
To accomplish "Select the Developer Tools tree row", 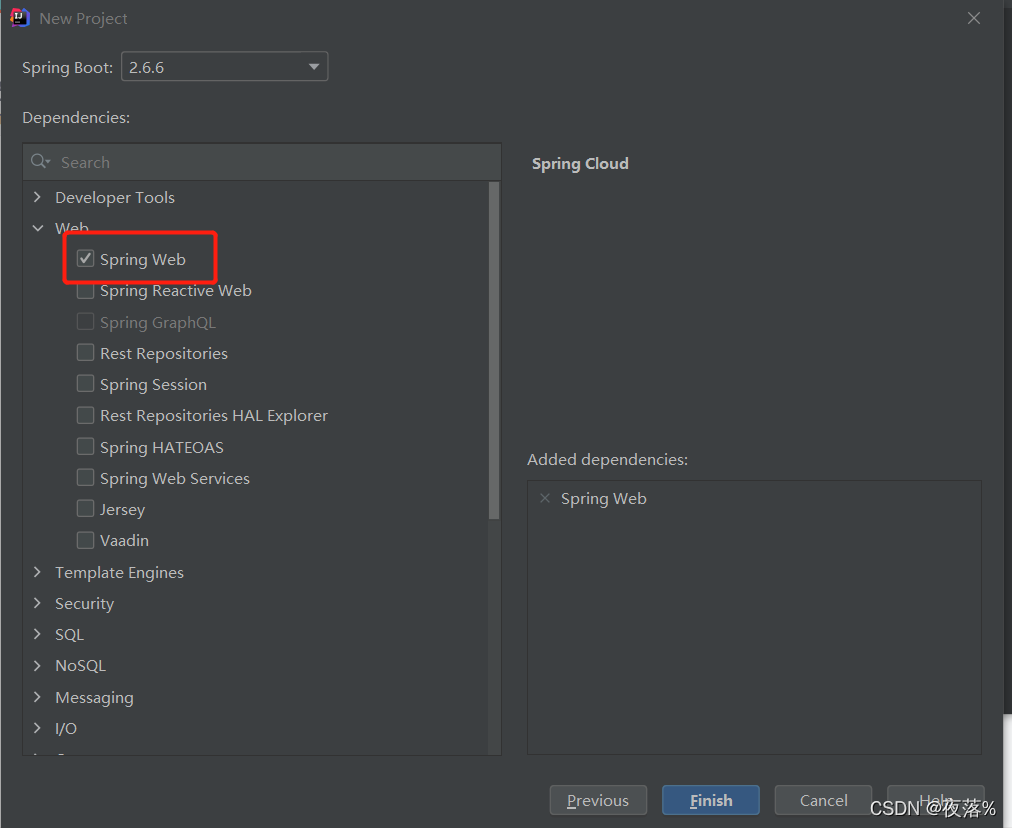I will pos(256,197).
